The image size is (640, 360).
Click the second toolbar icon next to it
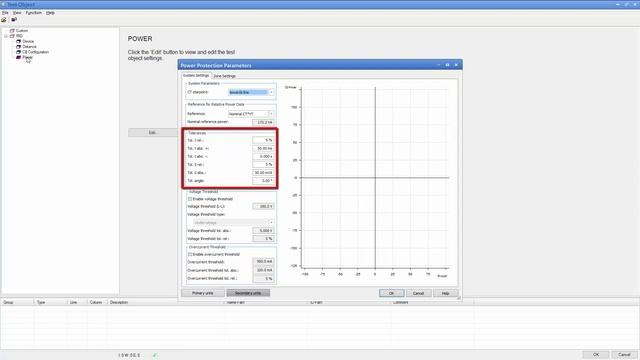pyautogui.click(x=14, y=20)
